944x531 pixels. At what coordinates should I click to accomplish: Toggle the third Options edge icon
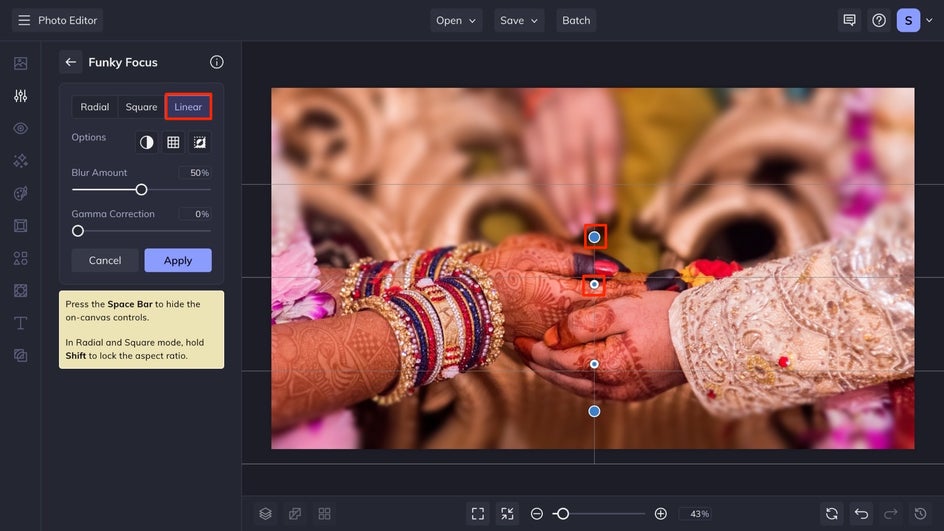(200, 143)
